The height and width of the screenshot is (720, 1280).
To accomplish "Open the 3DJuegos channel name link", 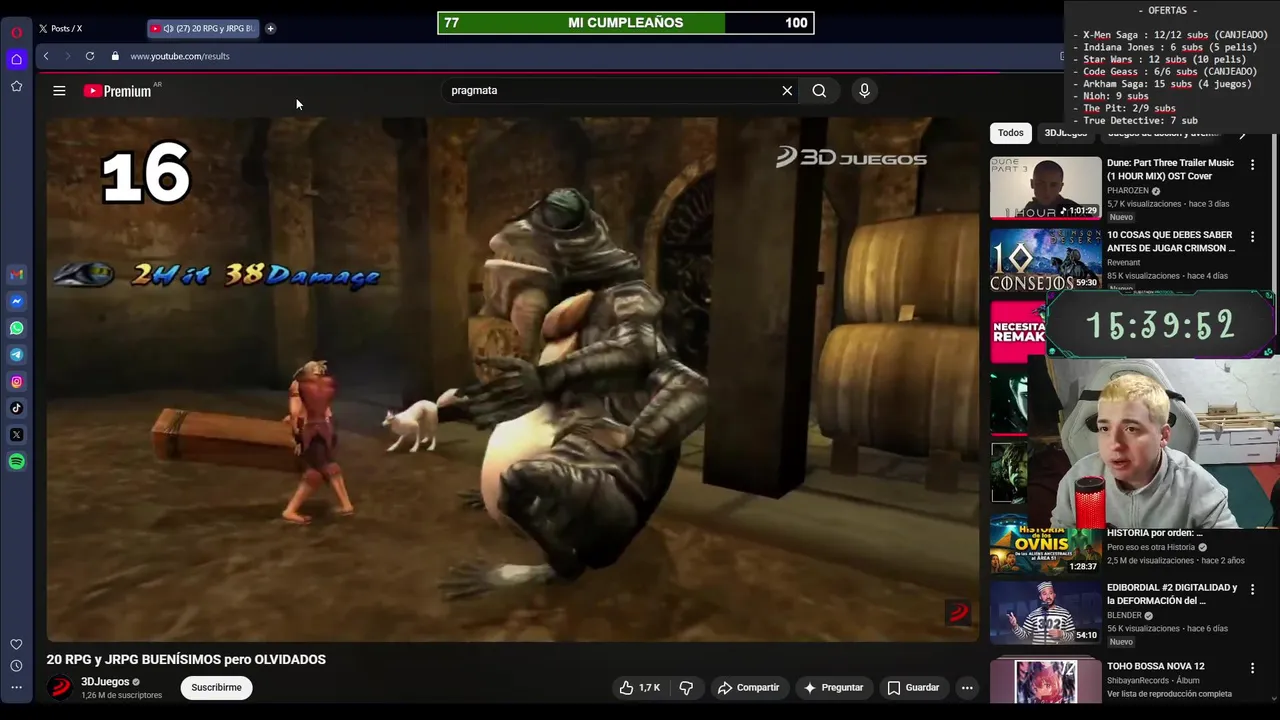I will 105,682.
